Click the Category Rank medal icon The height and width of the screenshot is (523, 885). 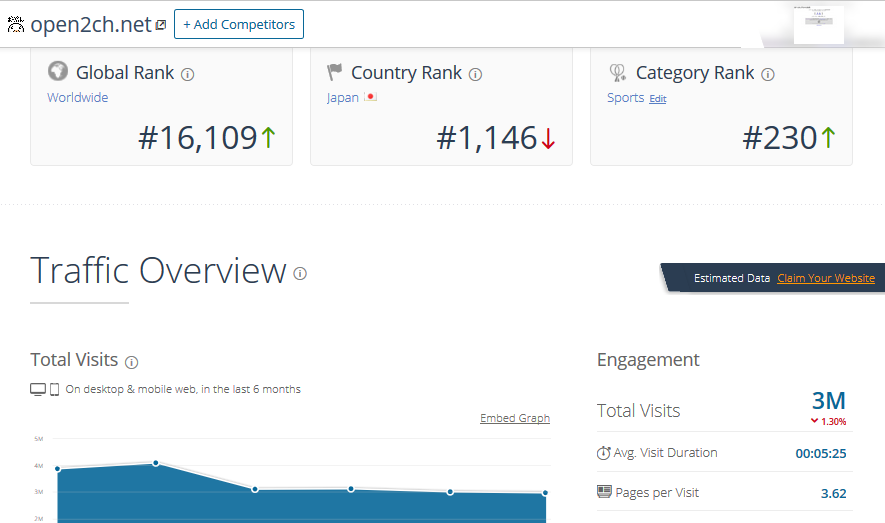(x=617, y=72)
